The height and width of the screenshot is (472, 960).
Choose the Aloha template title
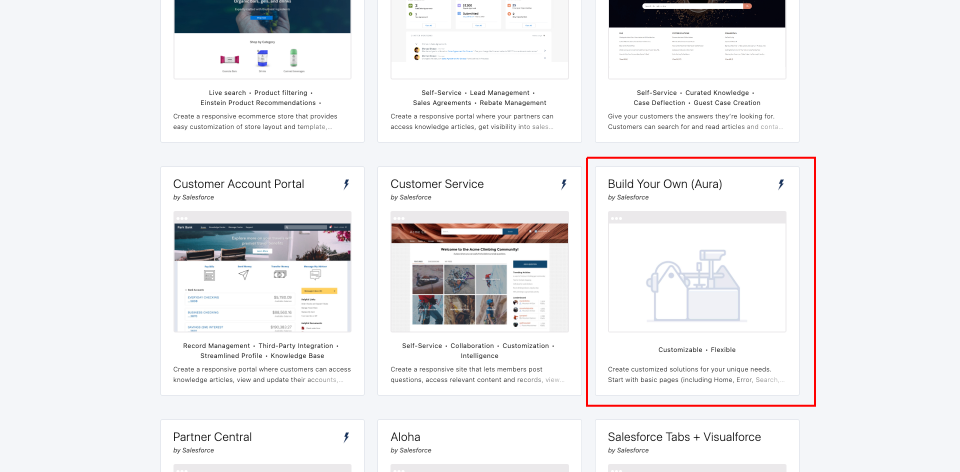pos(405,437)
